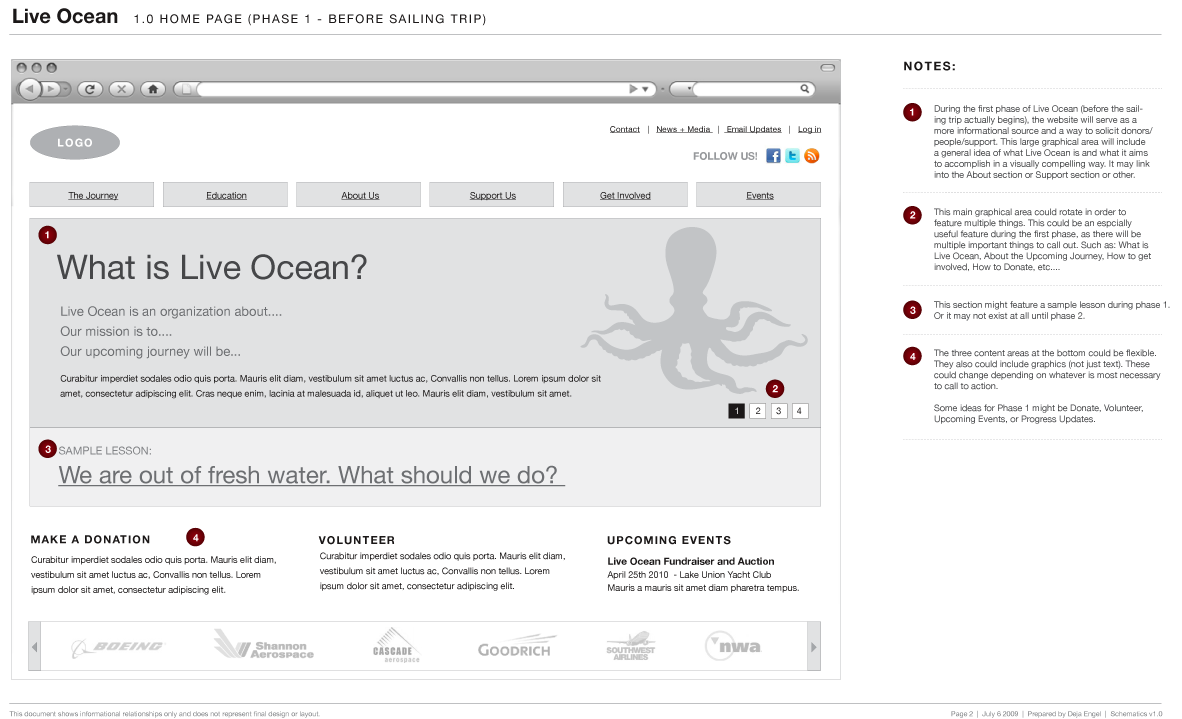Open the address bar dropdown arrow
The width and height of the screenshot is (1182, 719).
[646, 89]
